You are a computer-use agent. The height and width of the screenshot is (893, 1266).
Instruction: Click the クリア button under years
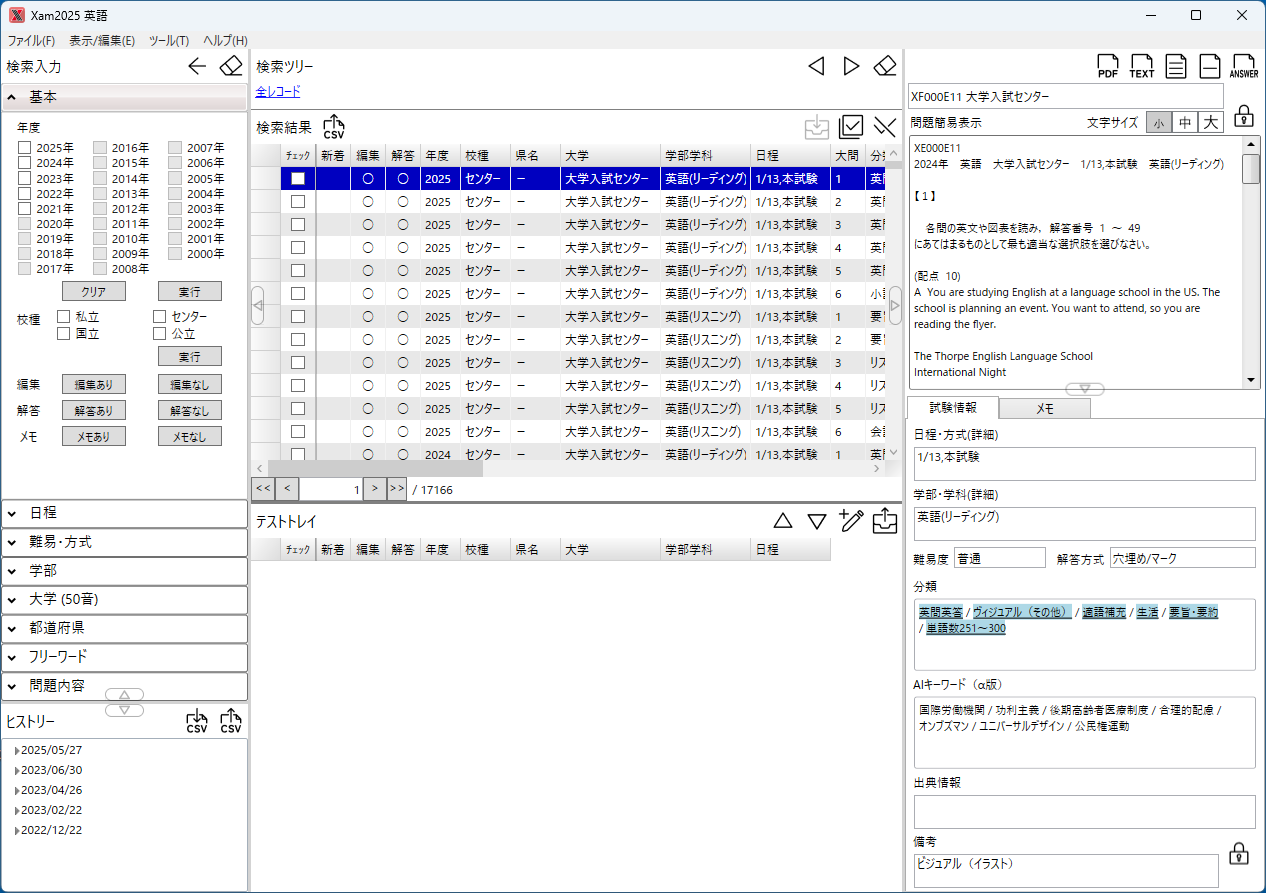[x=94, y=291]
